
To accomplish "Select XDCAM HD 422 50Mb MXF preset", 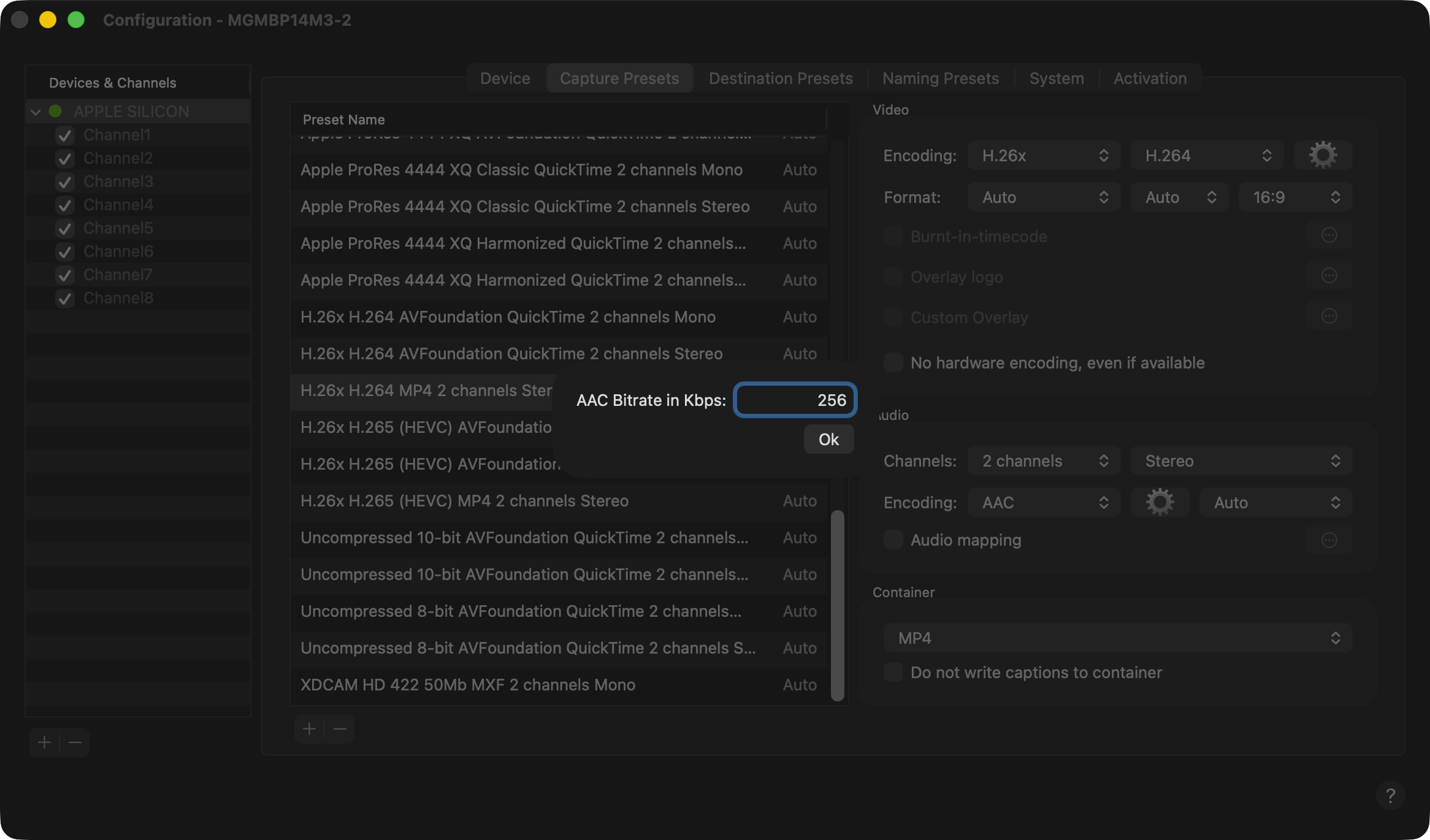I will coord(559,684).
